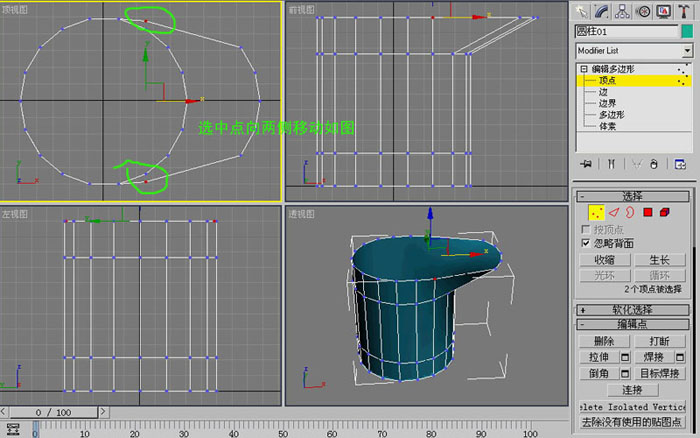Click the 顶视图 viewport label
The width and height of the screenshot is (700, 438).
coord(15,9)
